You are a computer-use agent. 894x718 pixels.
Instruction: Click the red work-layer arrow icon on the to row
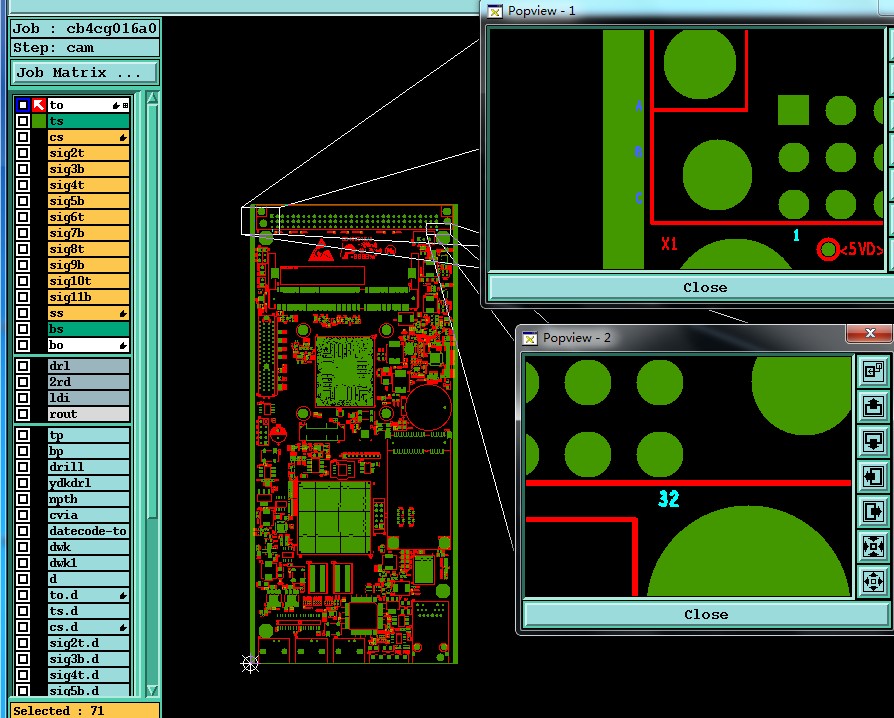[38, 105]
